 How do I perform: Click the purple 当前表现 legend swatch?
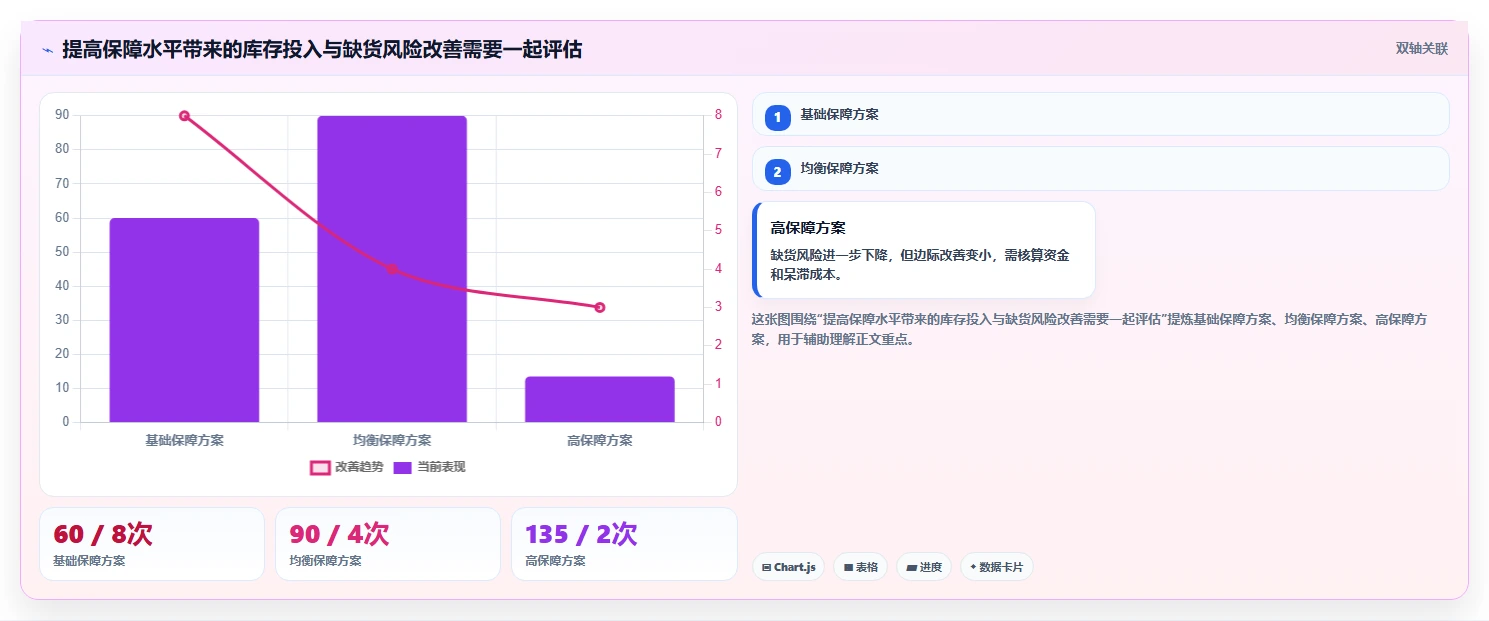click(402, 467)
